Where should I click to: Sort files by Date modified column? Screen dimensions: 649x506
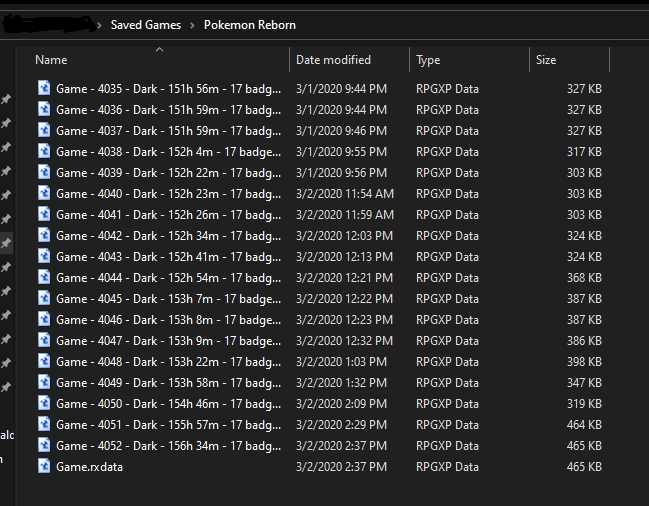coord(333,60)
